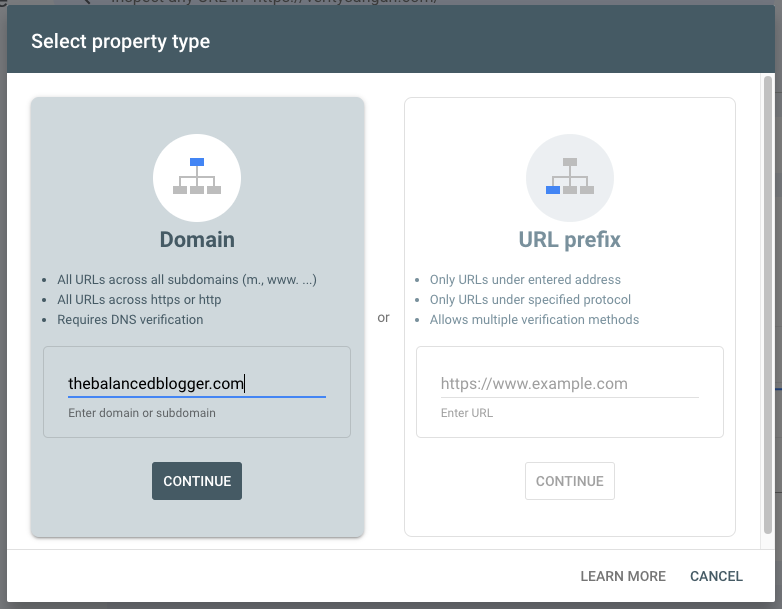Viewport: 782px width, 609px height.
Task: Click 'All URLs across all subdomains' bullet
Action: [x=187, y=280]
